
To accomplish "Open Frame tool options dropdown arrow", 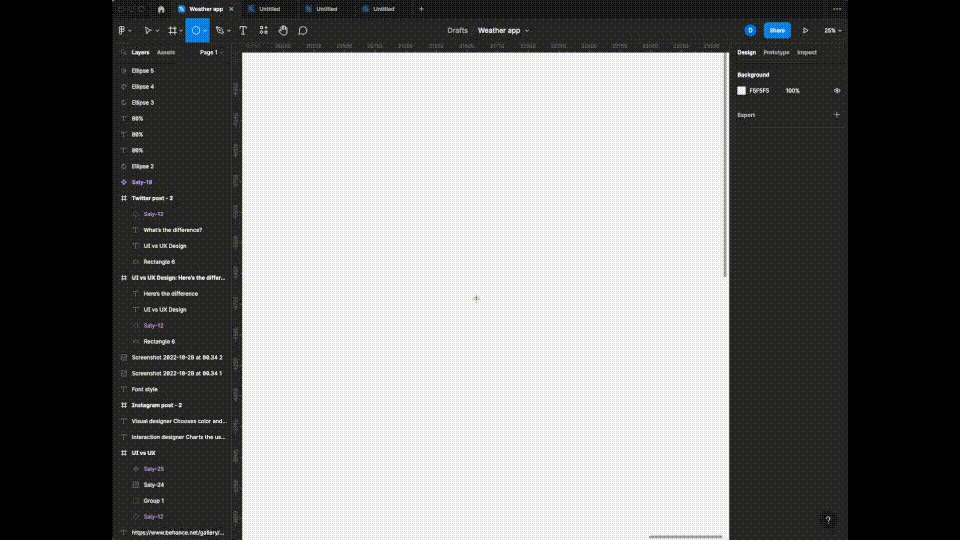I will (181, 31).
